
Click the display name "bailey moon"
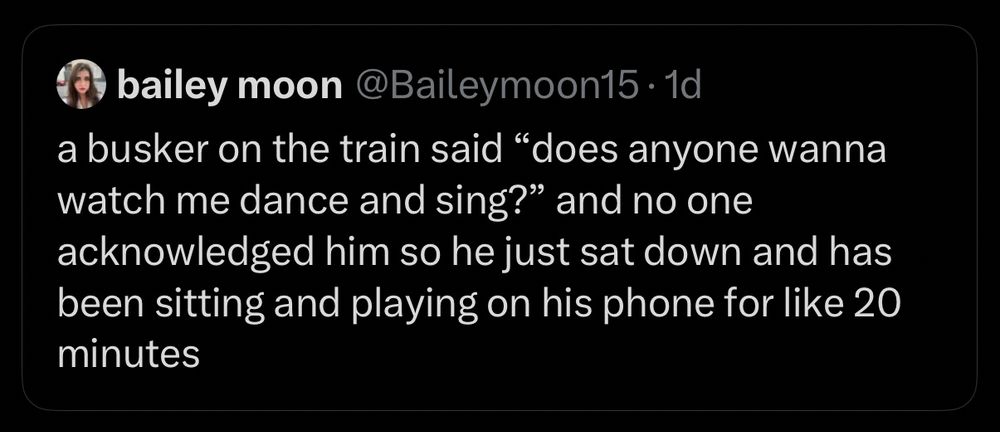230,86
